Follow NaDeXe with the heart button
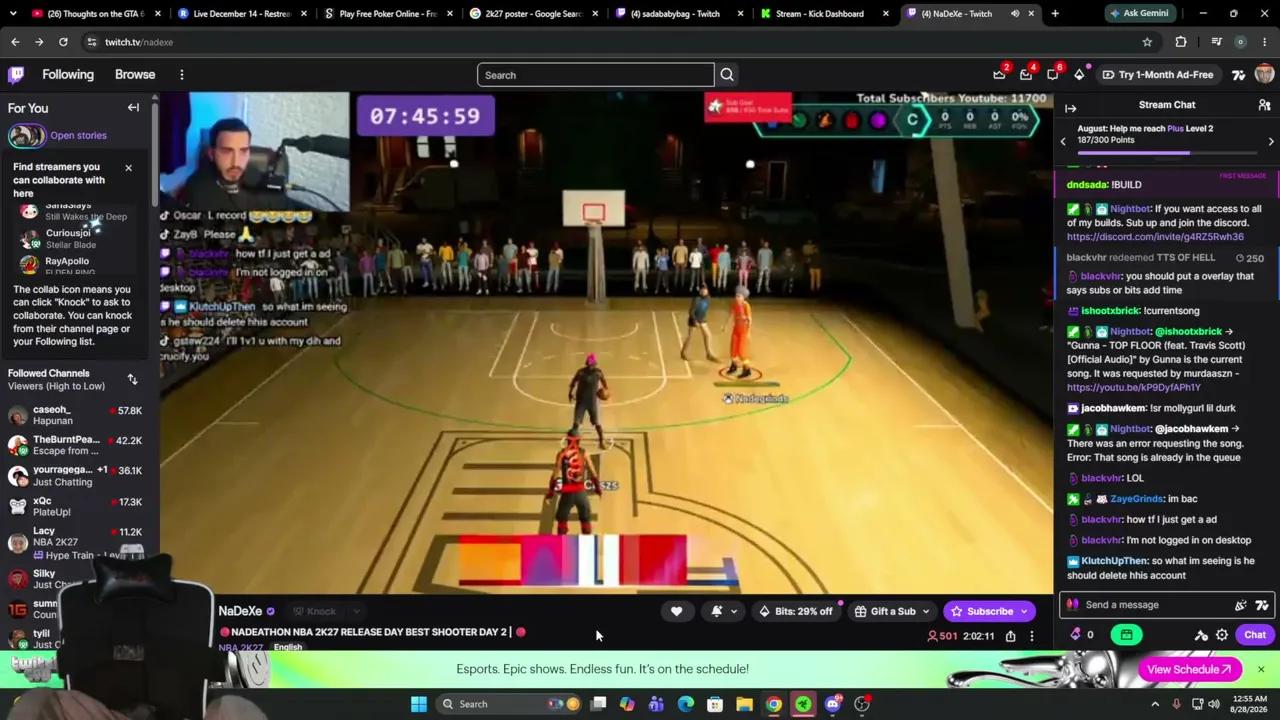The width and height of the screenshot is (1280, 720). pyautogui.click(x=676, y=611)
